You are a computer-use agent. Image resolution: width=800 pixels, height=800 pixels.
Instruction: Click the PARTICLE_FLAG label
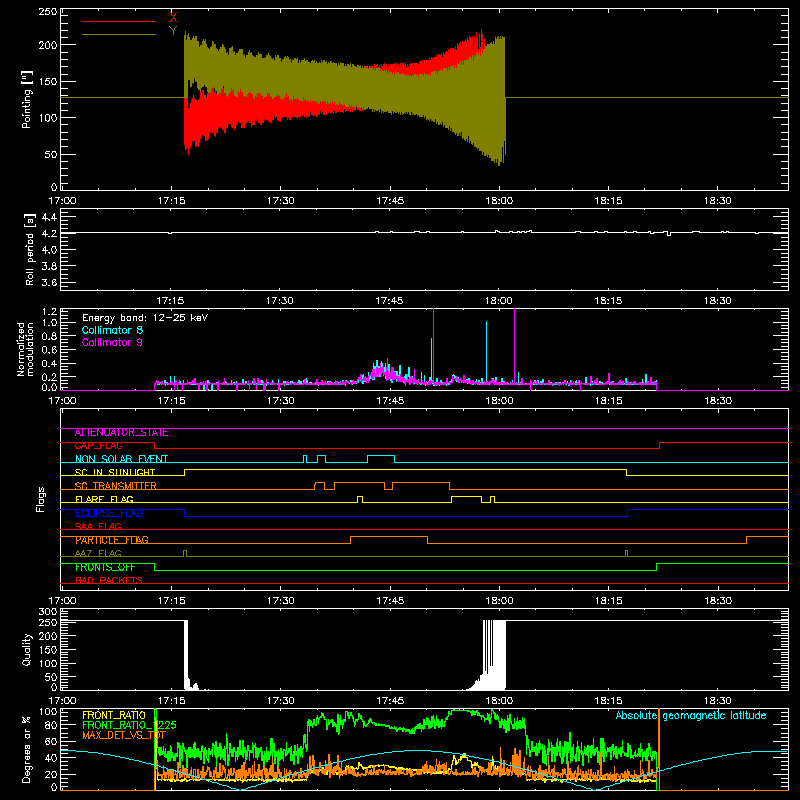112,540
